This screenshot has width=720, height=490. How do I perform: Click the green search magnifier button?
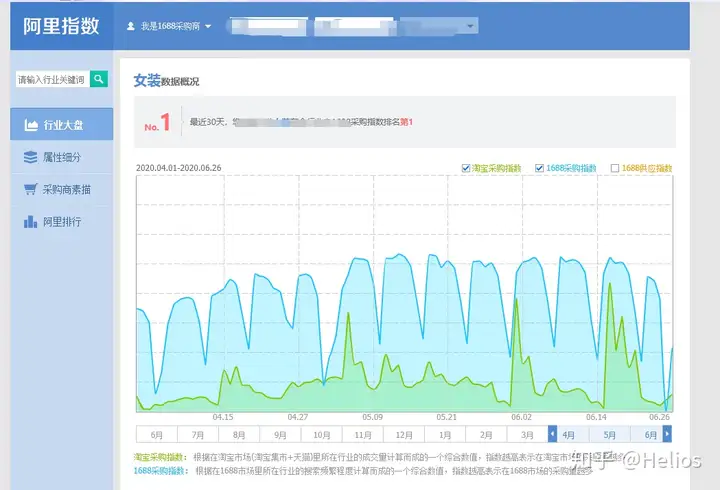99,79
